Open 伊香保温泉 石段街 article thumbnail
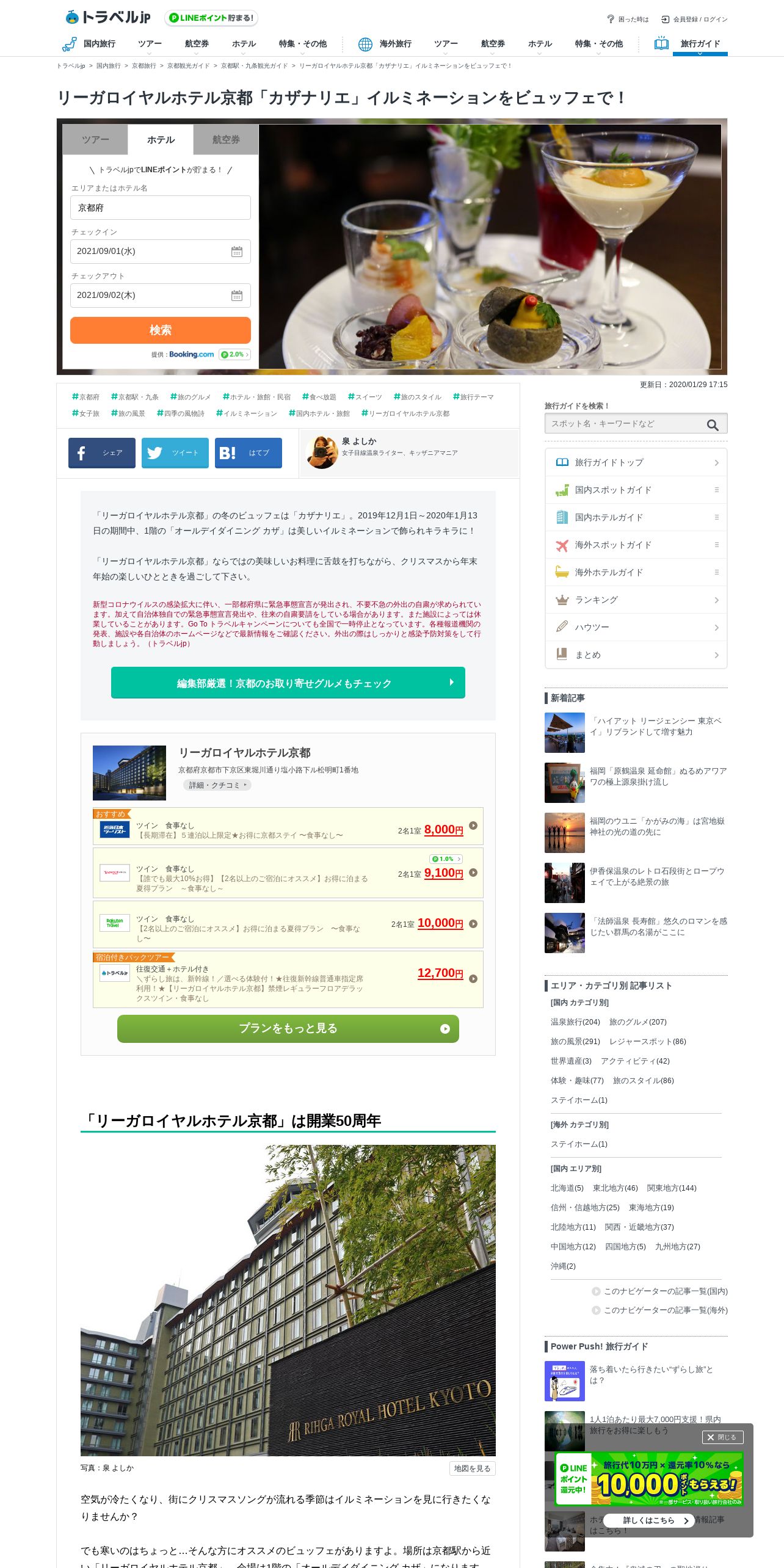 565,883
